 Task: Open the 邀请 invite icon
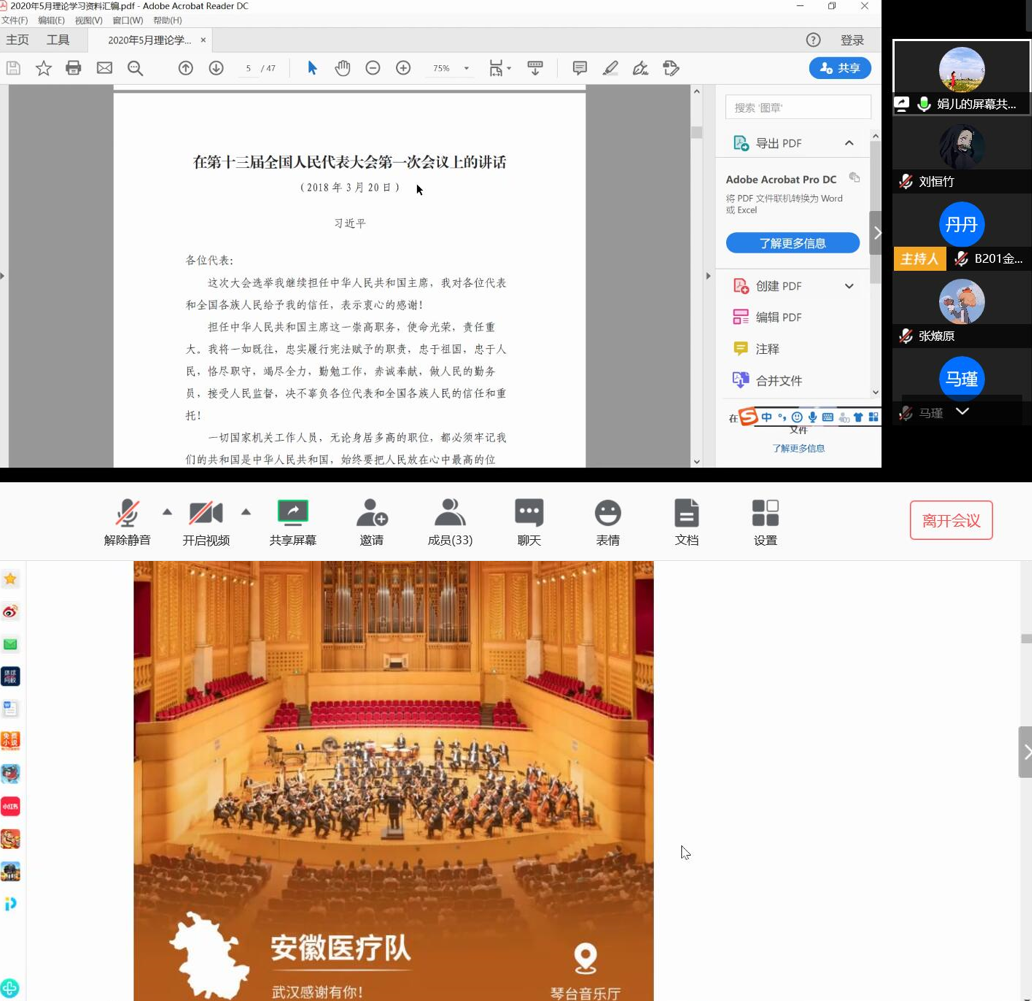click(371, 522)
